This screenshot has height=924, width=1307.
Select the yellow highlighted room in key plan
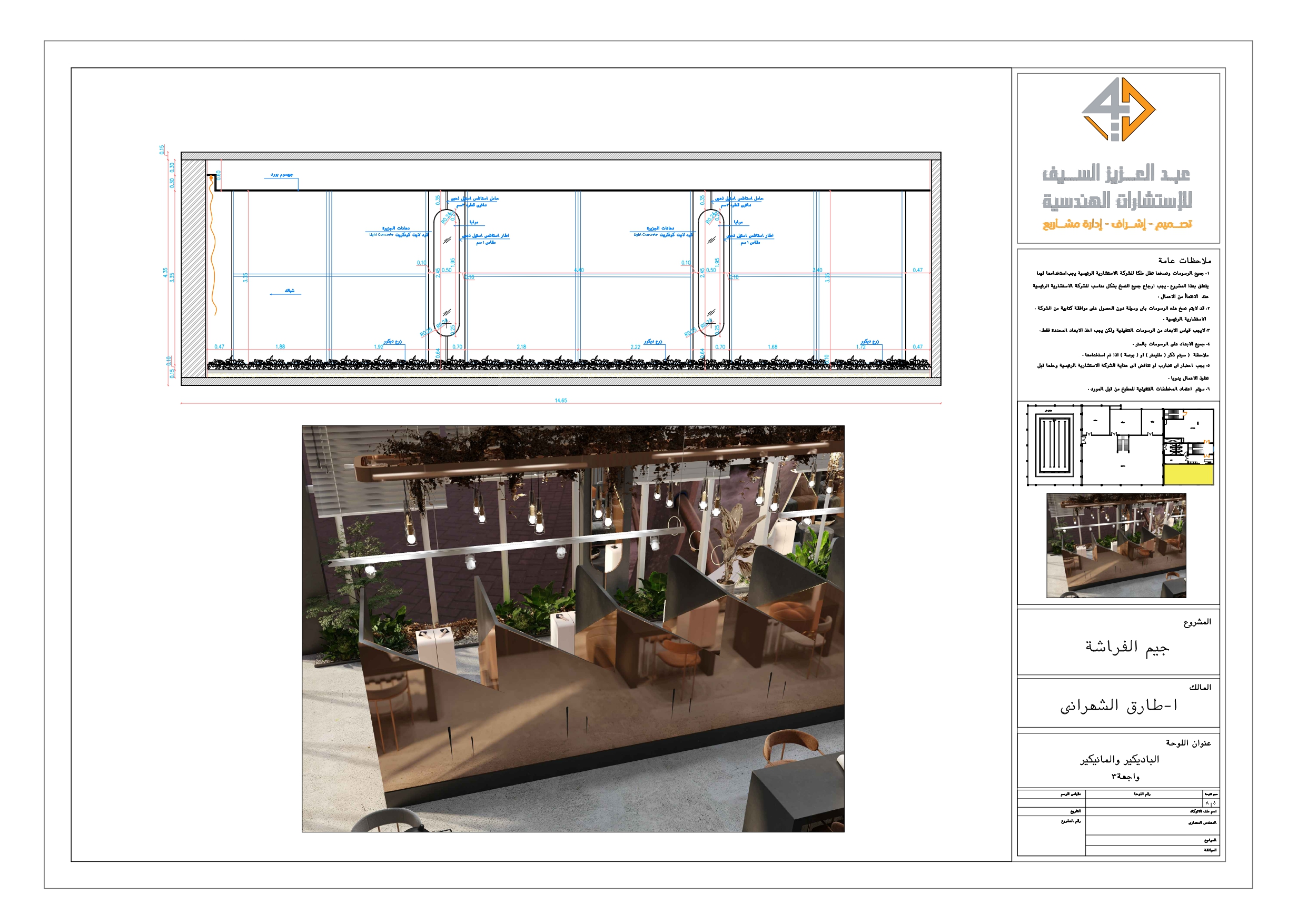[x=1188, y=474]
